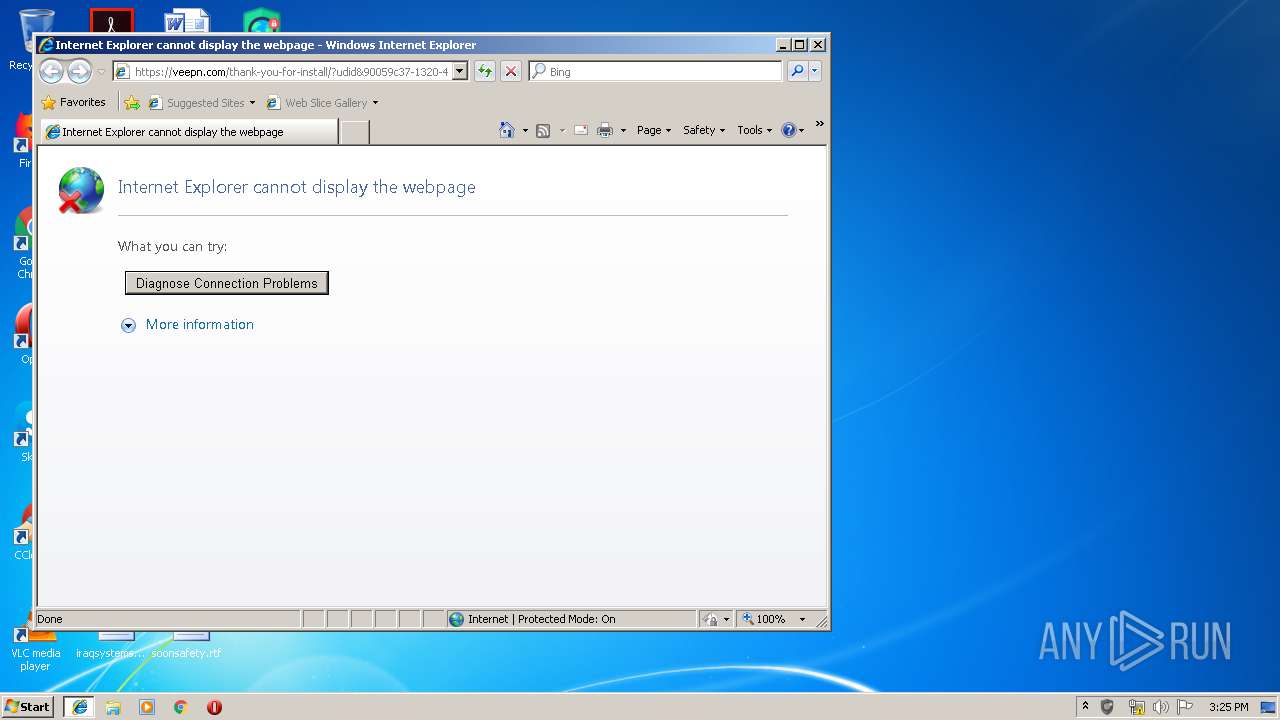Open the Help question-mark menu

(x=792, y=130)
